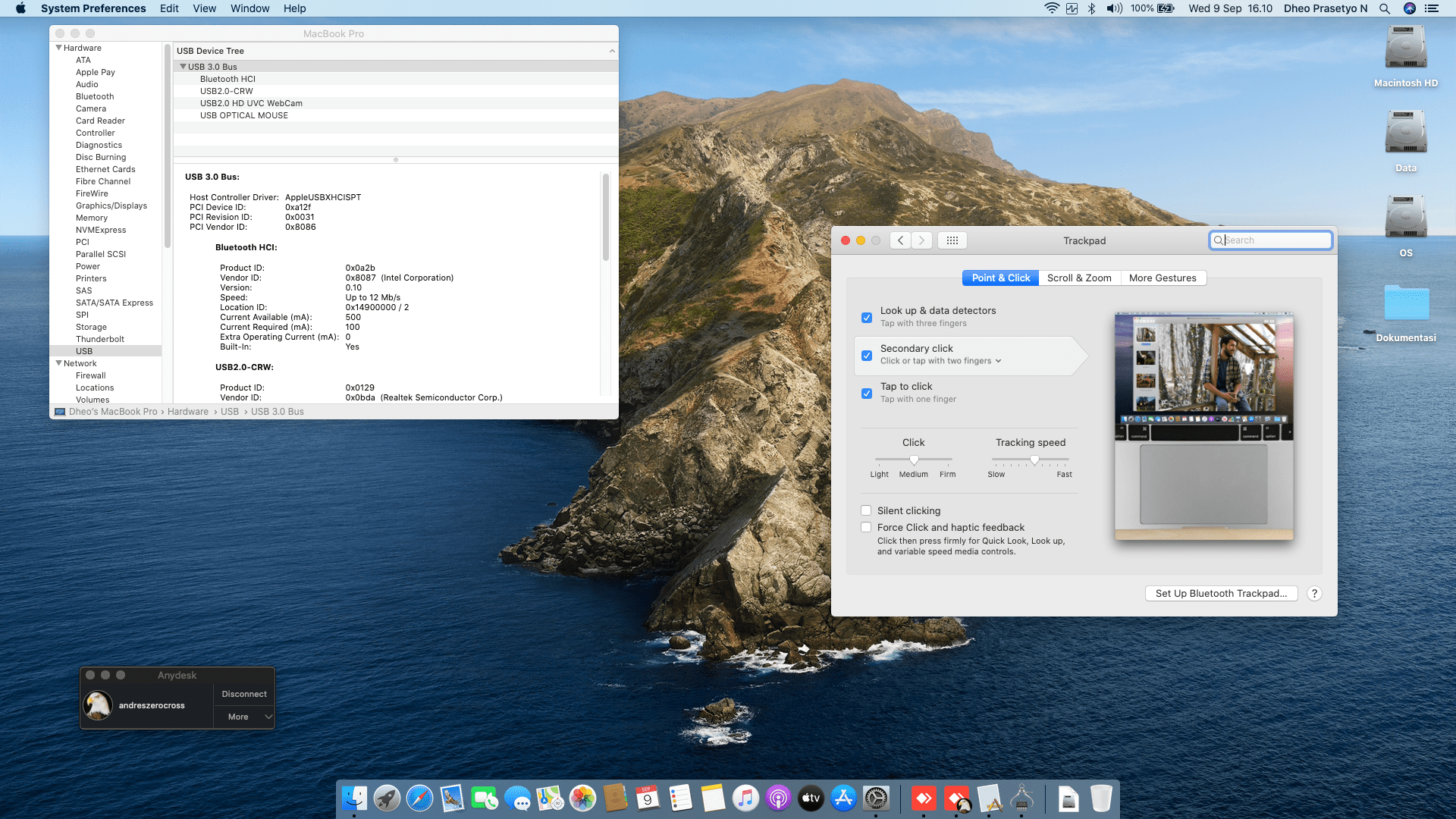This screenshot has height=819, width=1456.
Task: Select Graphics/Displays in sidebar
Action: (111, 206)
